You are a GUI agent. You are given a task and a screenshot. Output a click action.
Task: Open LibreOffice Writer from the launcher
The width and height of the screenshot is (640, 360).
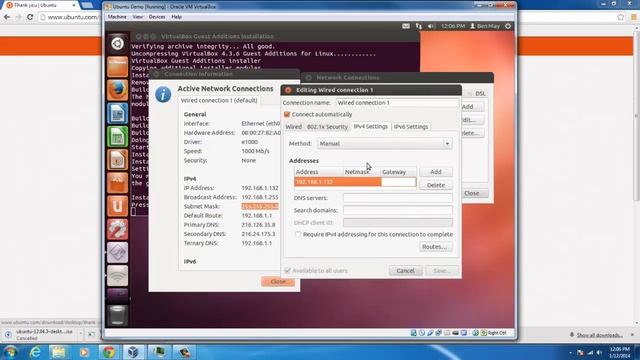(118, 113)
